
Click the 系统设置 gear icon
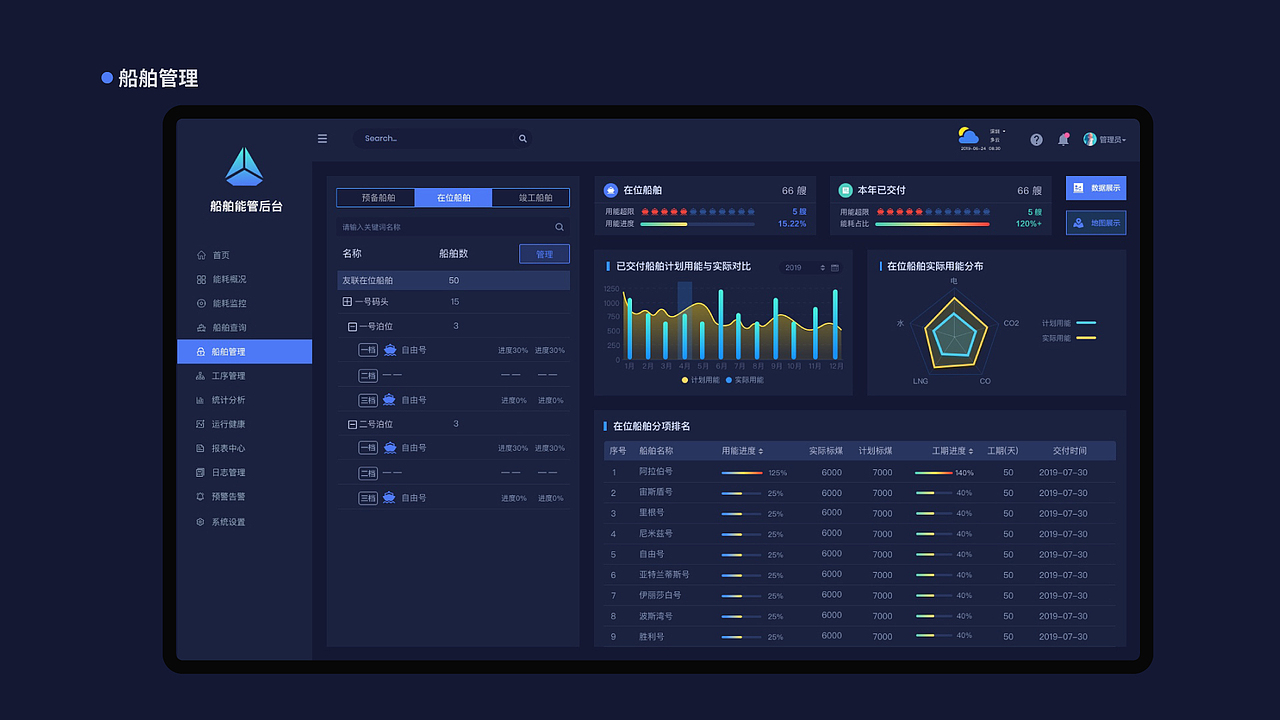point(201,522)
